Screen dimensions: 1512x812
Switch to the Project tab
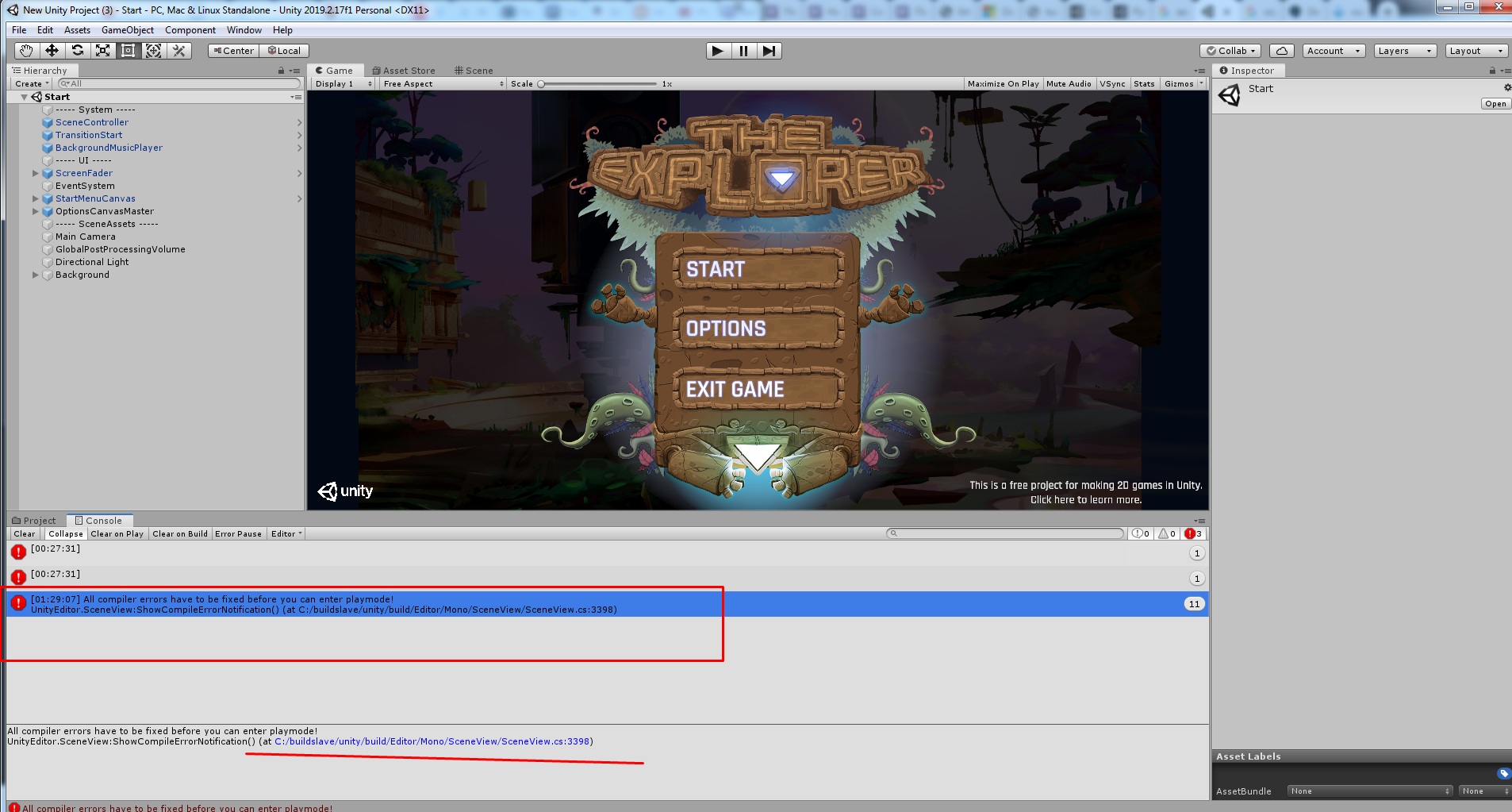34,521
